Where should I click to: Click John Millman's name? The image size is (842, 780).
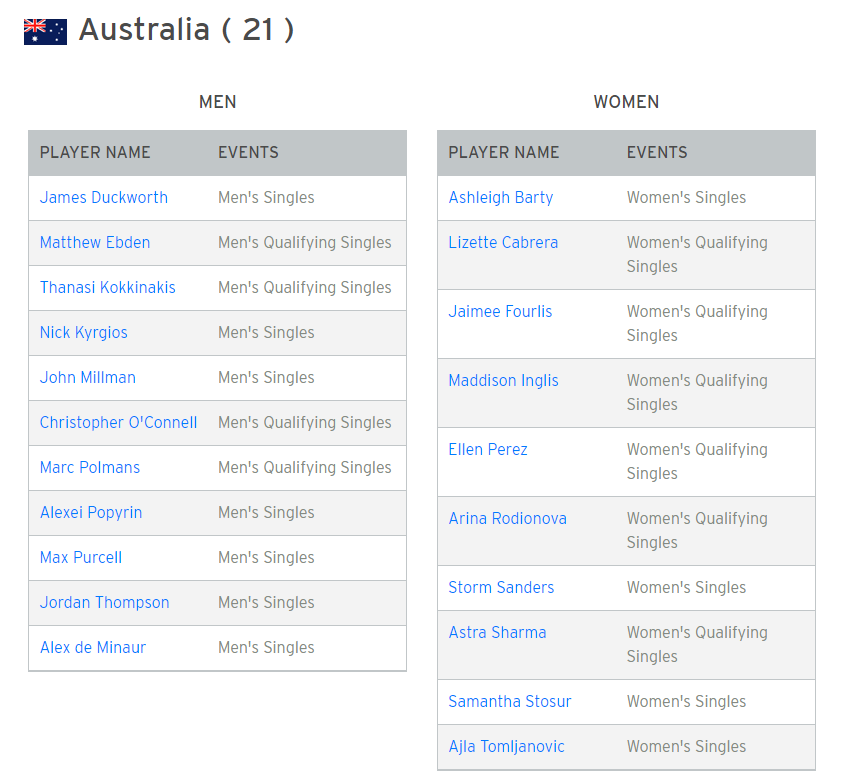[x=88, y=377]
